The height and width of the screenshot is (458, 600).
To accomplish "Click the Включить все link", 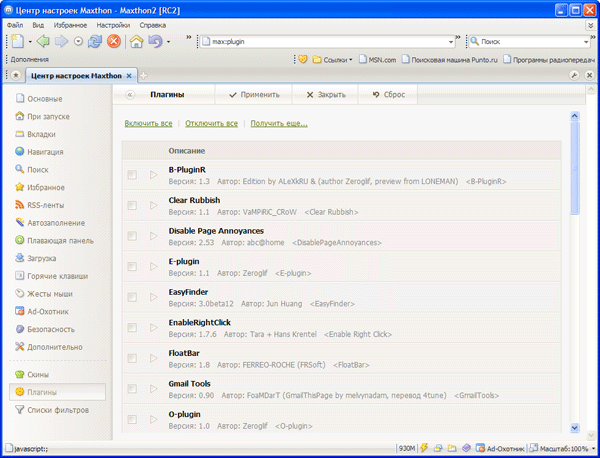I will 148,123.
